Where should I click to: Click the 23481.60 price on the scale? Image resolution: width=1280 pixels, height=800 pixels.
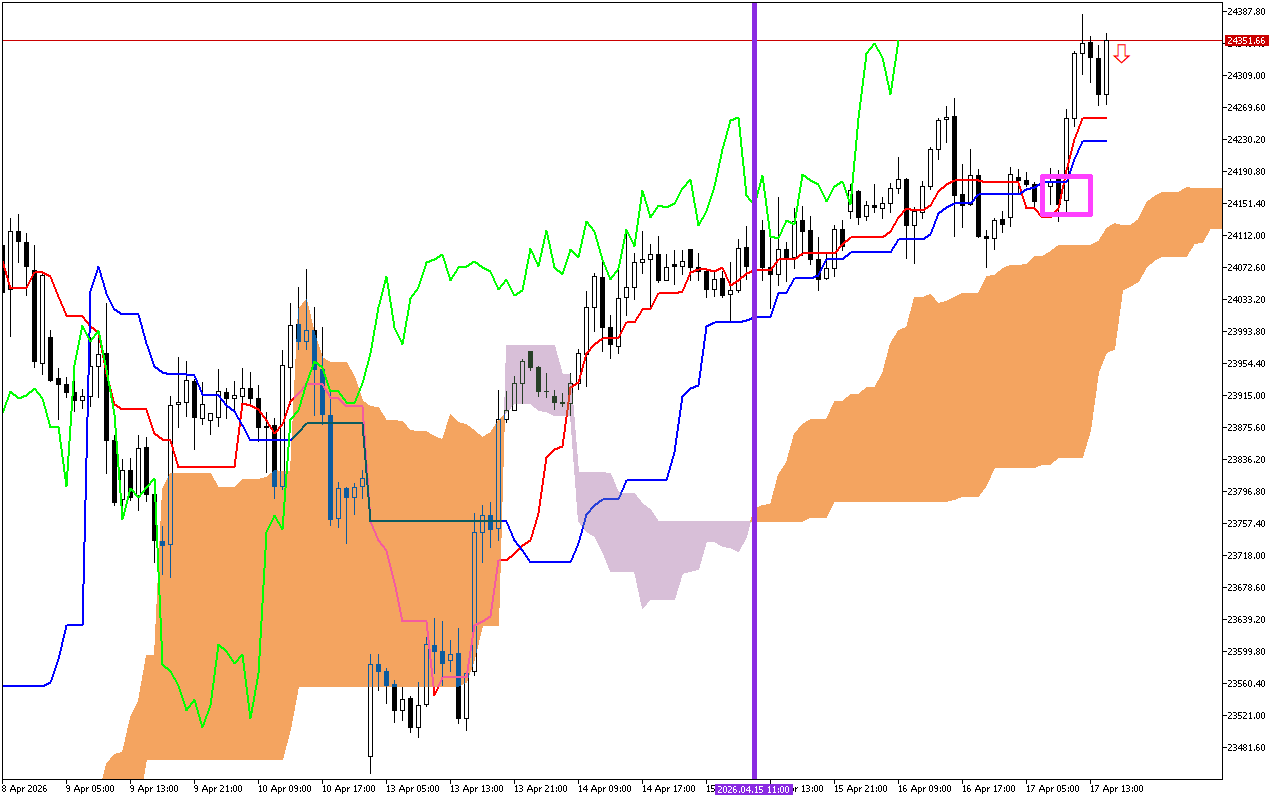[x=1246, y=747]
